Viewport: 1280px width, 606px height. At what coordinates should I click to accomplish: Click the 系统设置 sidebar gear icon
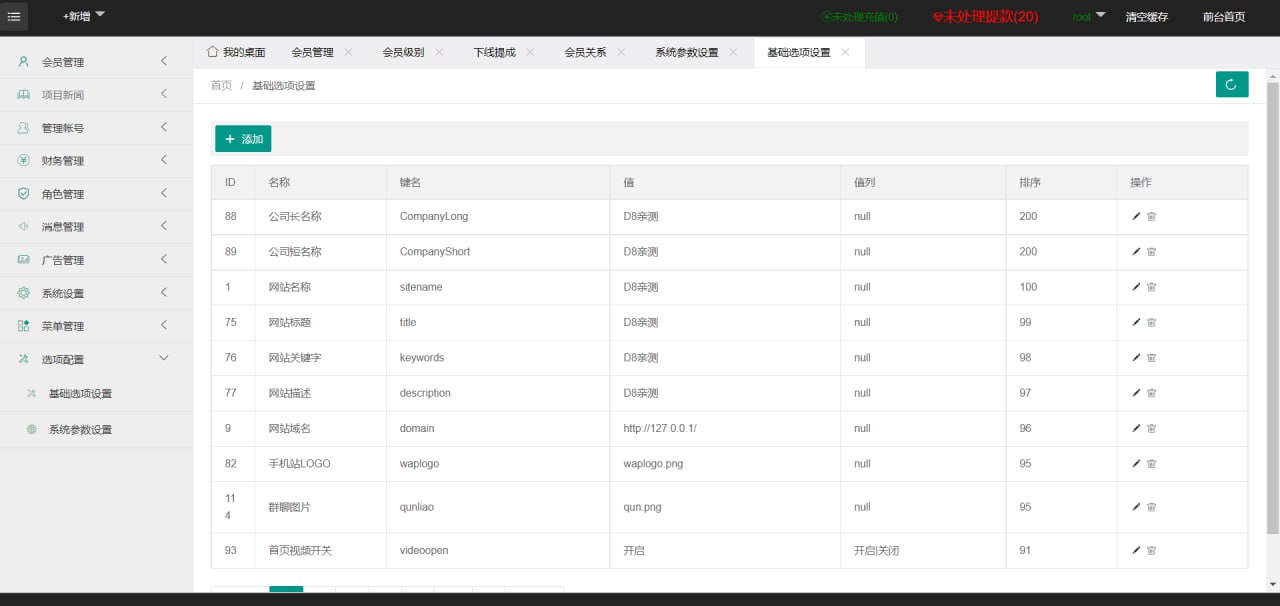[23, 293]
